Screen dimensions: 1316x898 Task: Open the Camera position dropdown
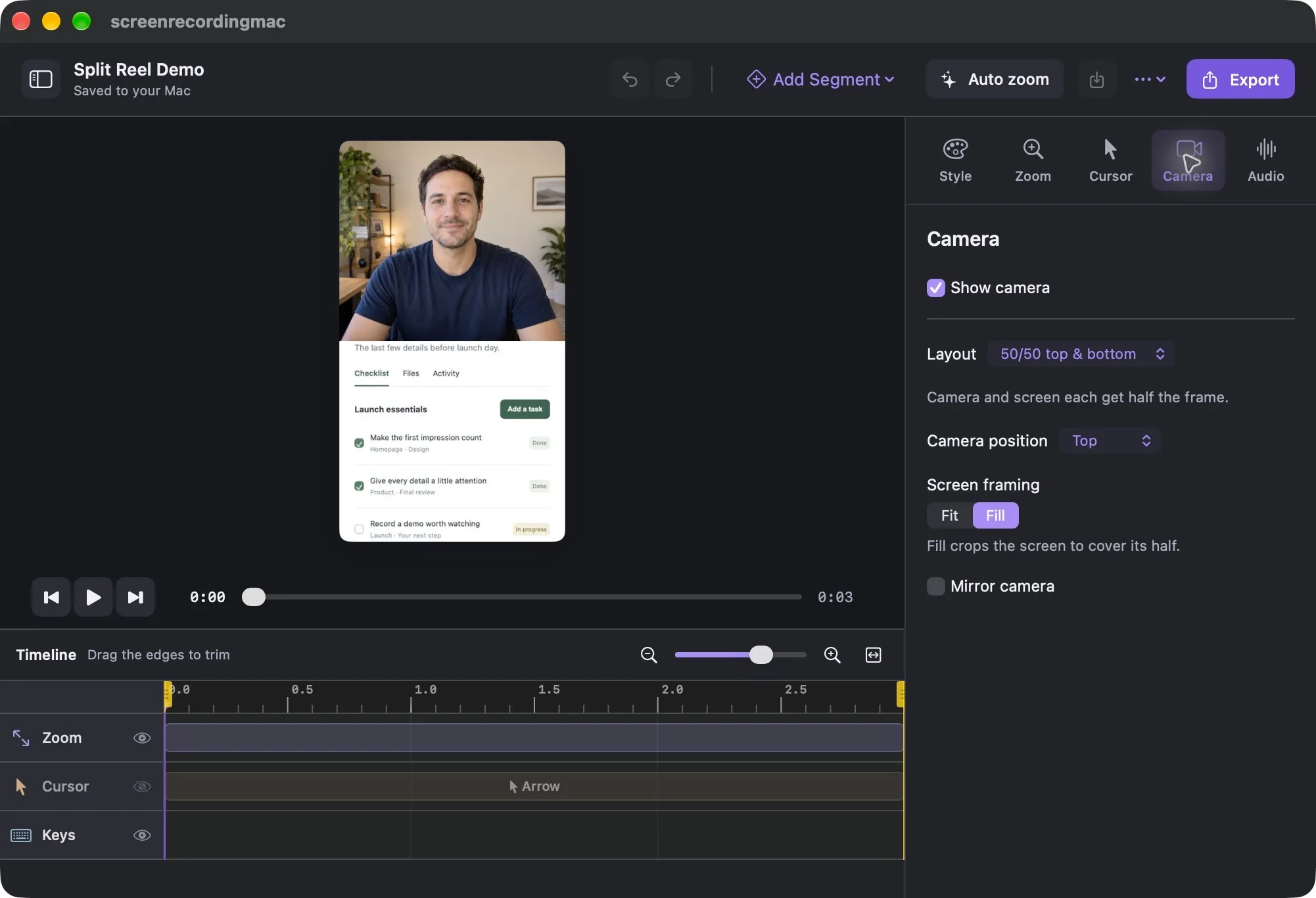(1110, 440)
